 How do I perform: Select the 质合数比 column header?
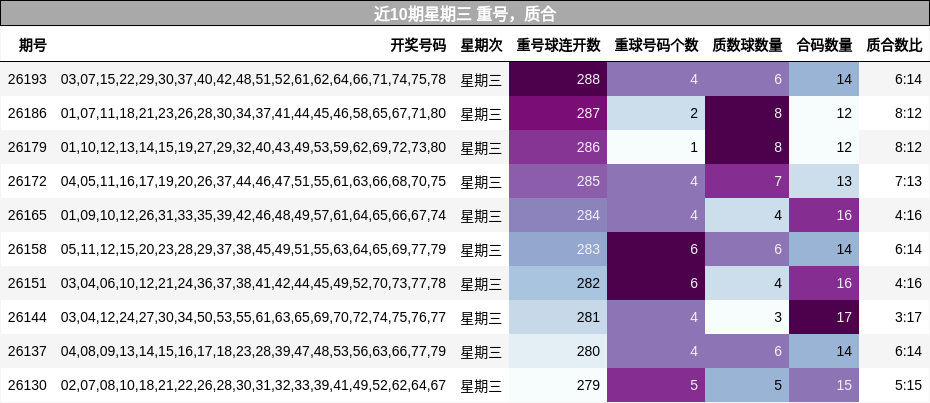(894, 45)
